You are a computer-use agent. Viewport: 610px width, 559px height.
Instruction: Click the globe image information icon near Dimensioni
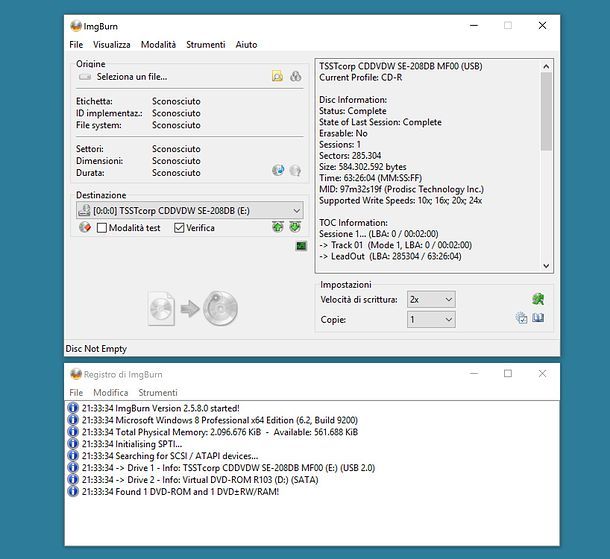(x=278, y=170)
